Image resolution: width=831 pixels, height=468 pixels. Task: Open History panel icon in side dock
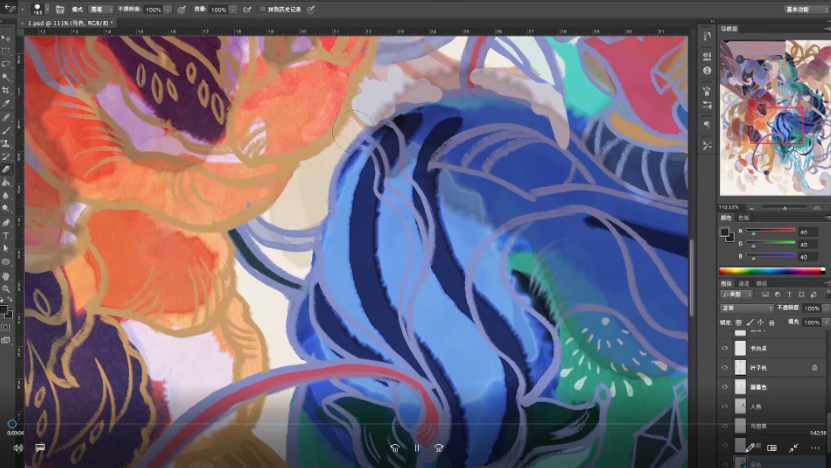pyautogui.click(x=707, y=36)
